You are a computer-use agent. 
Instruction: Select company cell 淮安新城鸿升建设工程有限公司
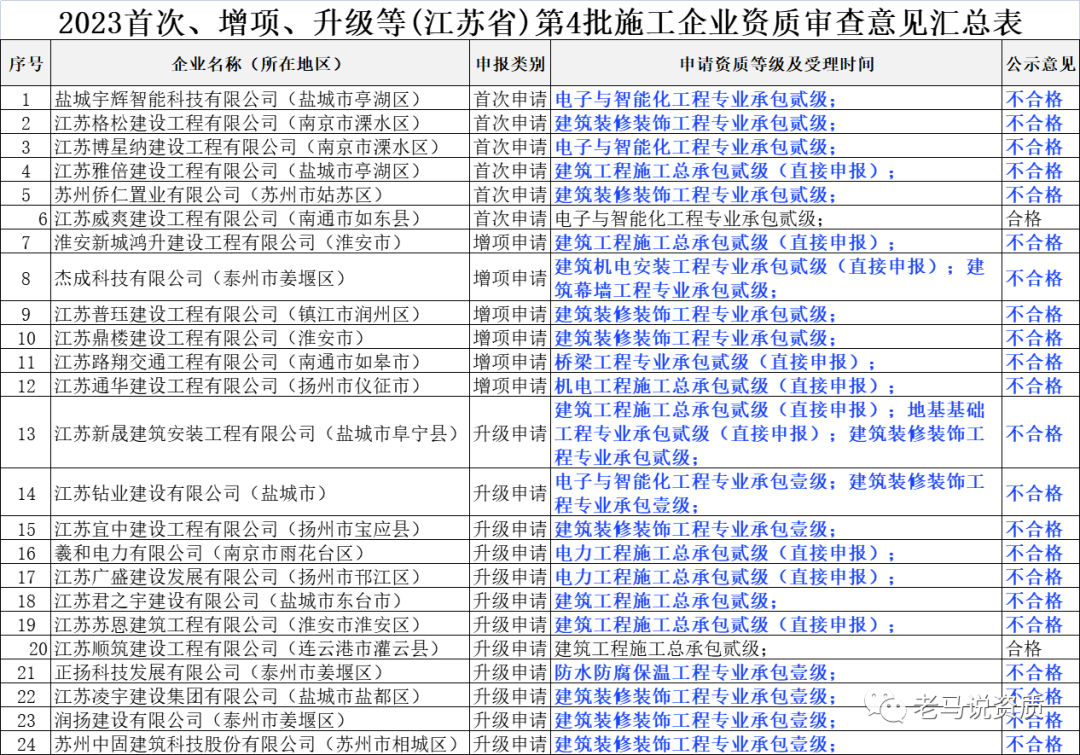(260, 242)
